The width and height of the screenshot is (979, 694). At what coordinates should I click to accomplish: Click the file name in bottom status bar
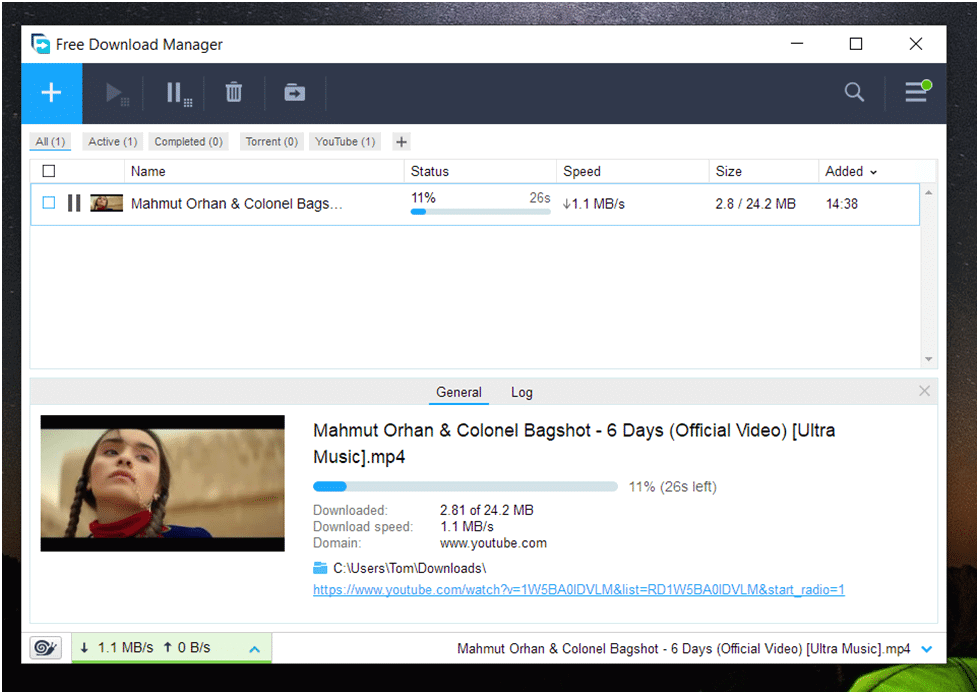click(x=684, y=649)
